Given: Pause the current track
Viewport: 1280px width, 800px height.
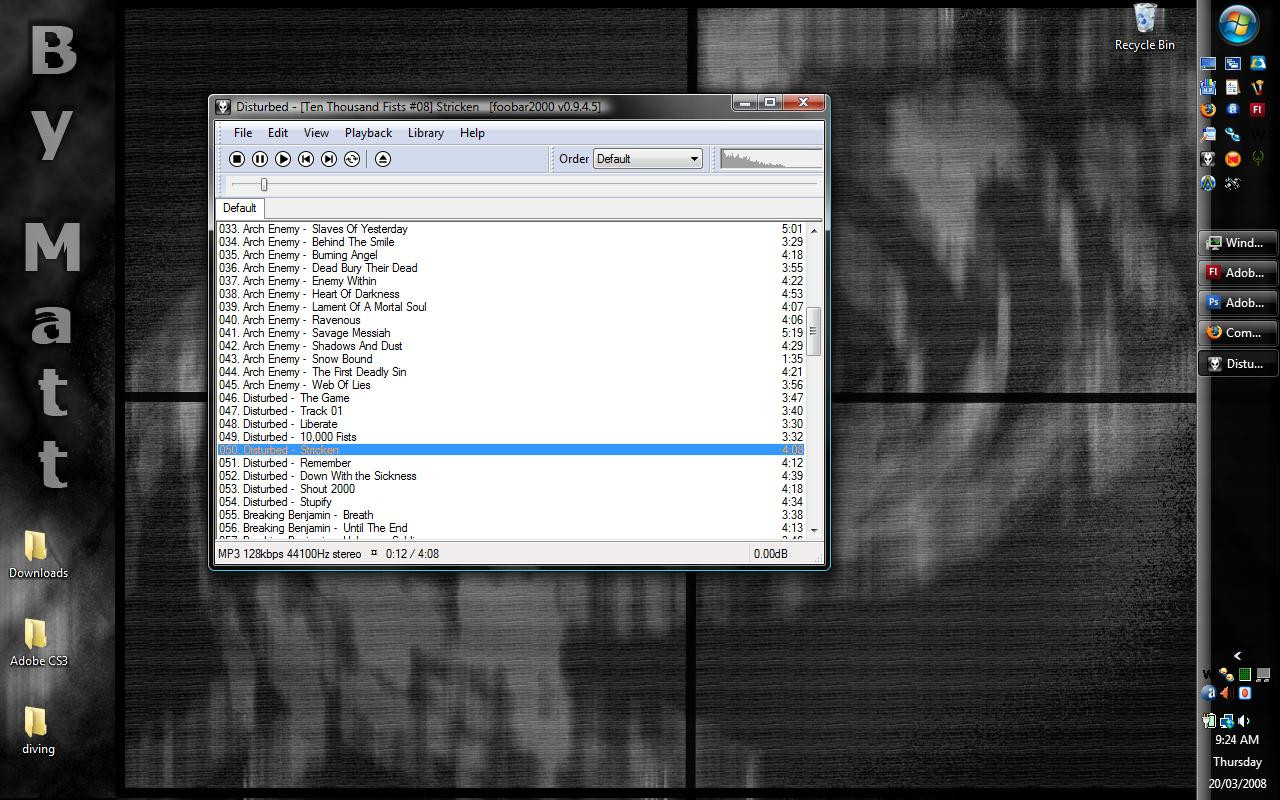Looking at the screenshot, I should (260, 159).
